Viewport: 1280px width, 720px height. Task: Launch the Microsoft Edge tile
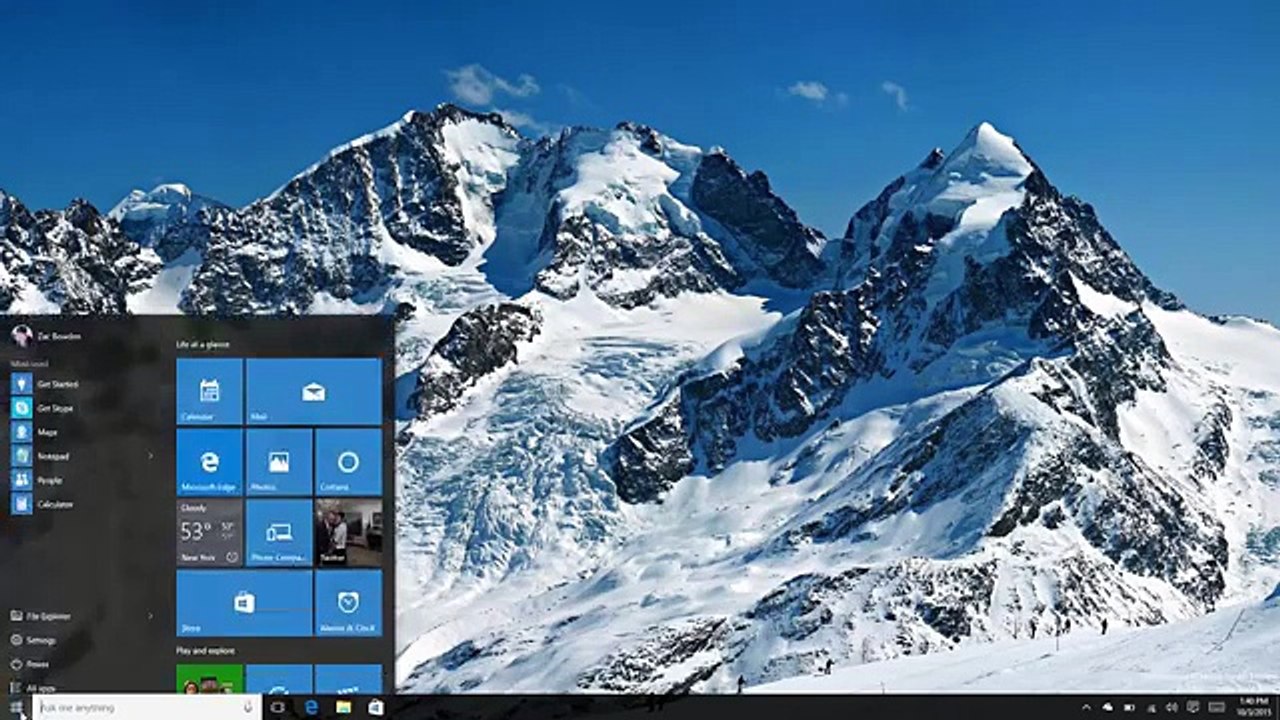click(x=210, y=462)
